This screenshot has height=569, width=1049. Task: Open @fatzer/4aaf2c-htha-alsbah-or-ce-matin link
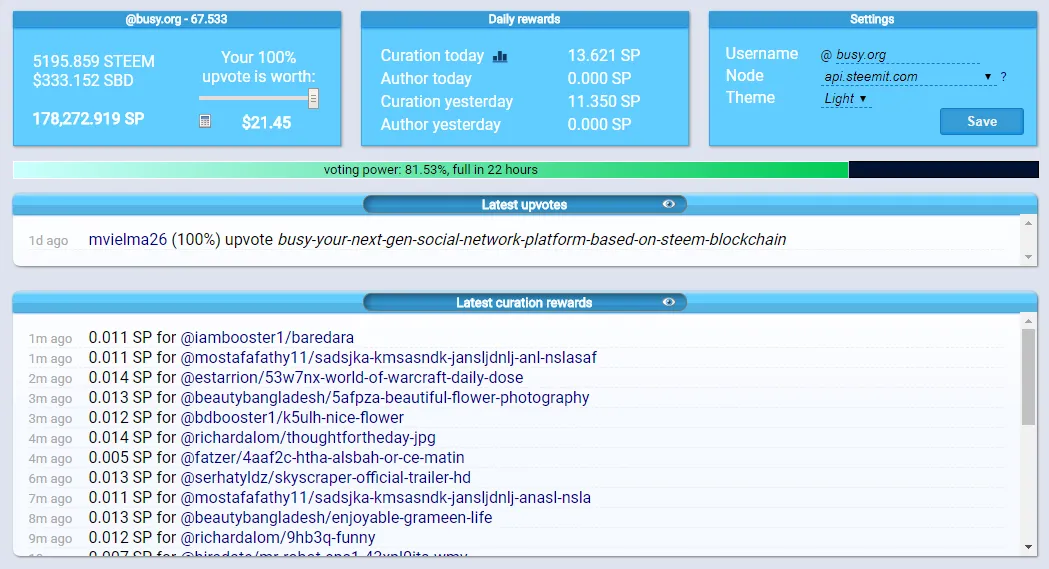click(x=322, y=458)
